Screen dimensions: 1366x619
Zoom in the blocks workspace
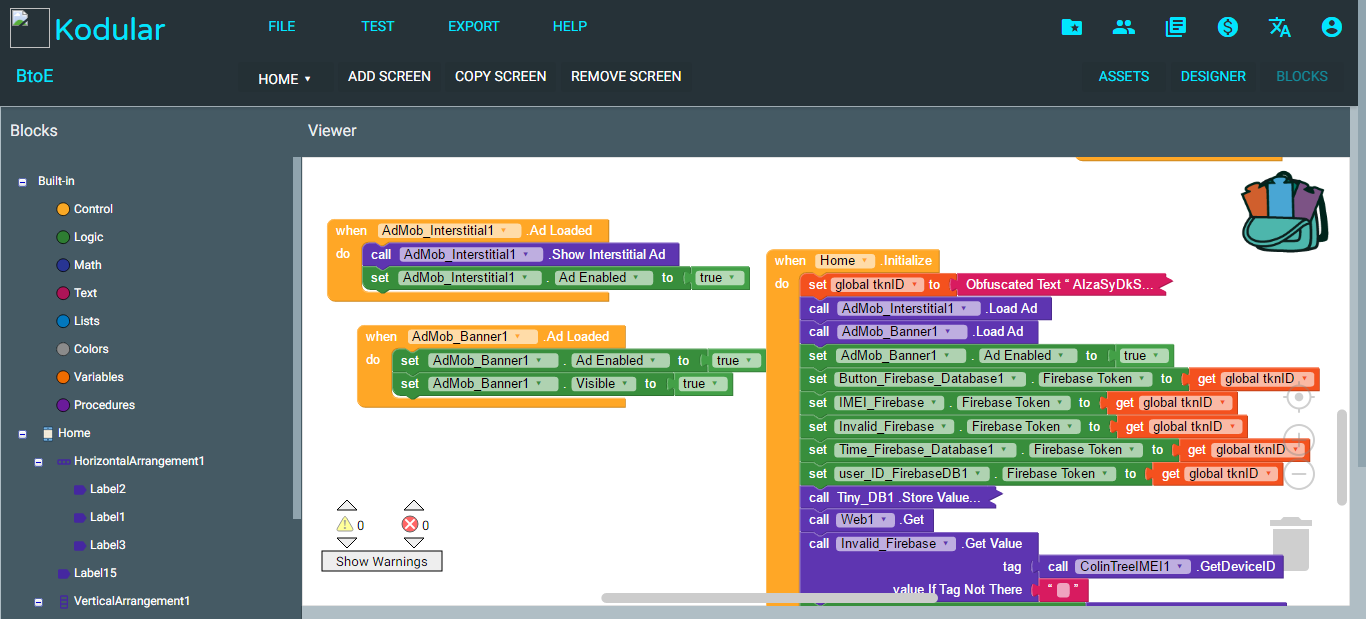[1299, 439]
